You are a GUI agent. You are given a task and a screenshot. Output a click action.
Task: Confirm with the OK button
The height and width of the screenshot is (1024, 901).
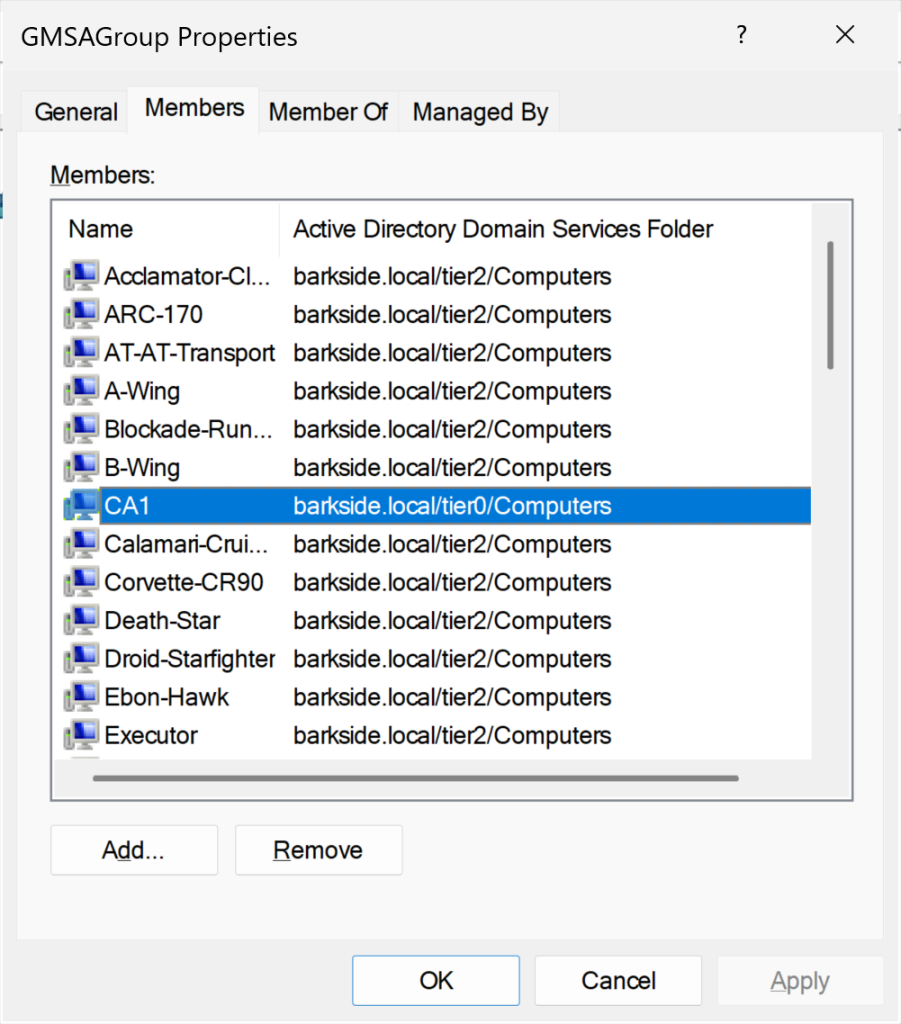(436, 980)
